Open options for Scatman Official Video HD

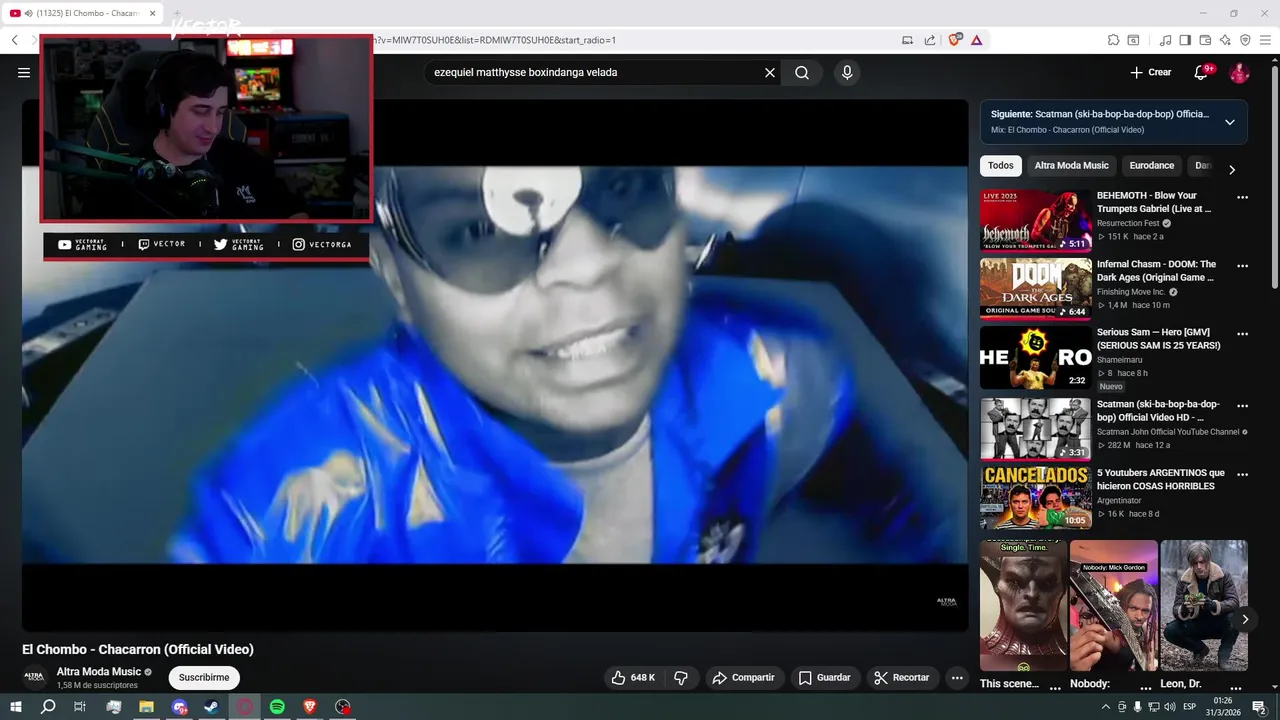(1243, 406)
